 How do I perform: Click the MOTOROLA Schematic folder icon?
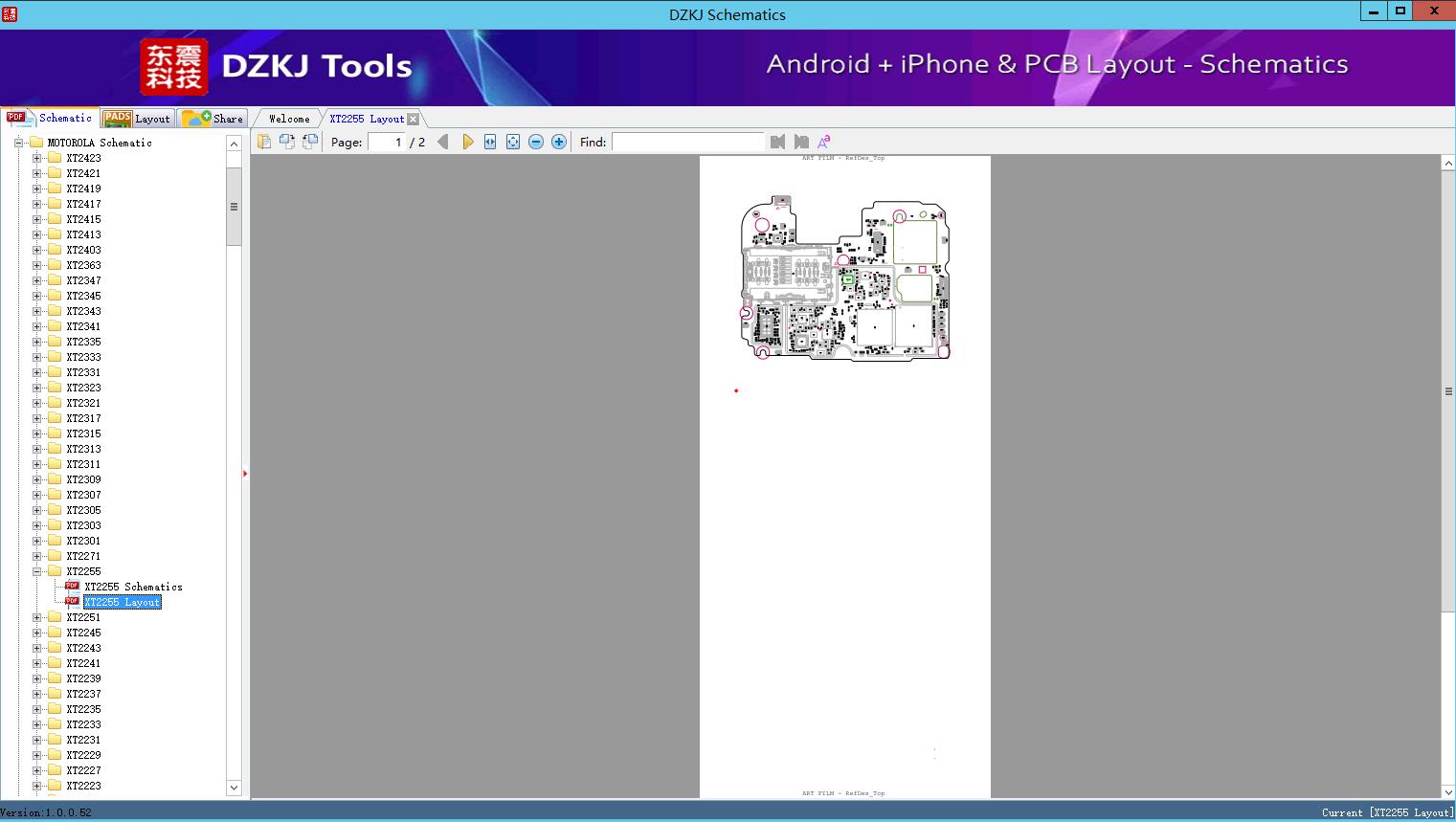point(36,143)
